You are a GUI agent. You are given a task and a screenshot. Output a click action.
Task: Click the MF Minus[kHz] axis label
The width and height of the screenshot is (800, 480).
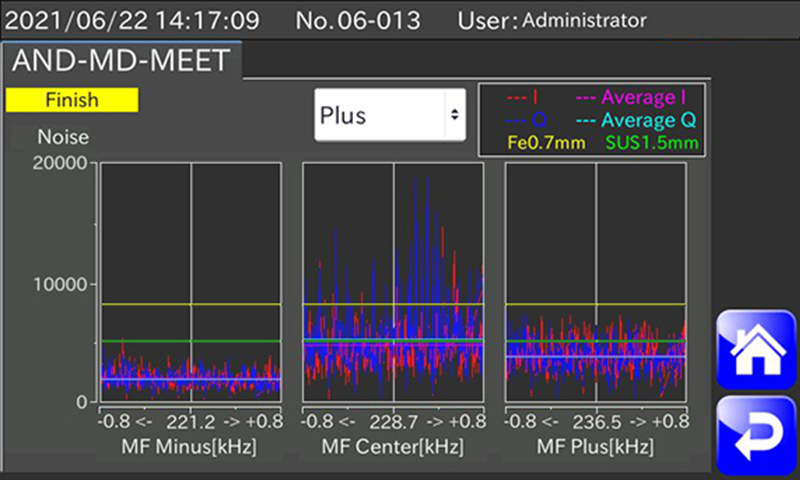(x=189, y=446)
